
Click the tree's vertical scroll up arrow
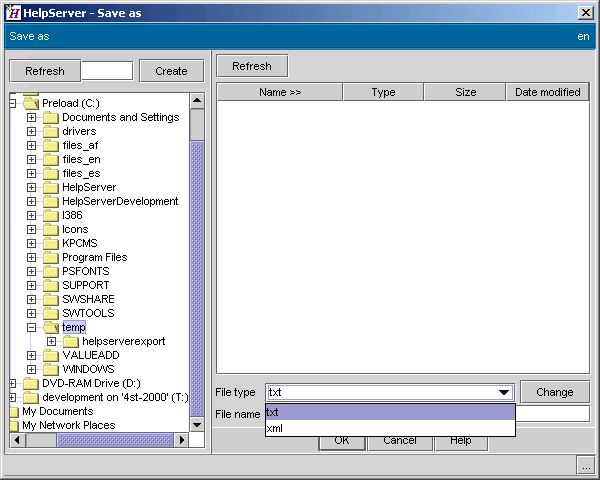click(x=197, y=101)
